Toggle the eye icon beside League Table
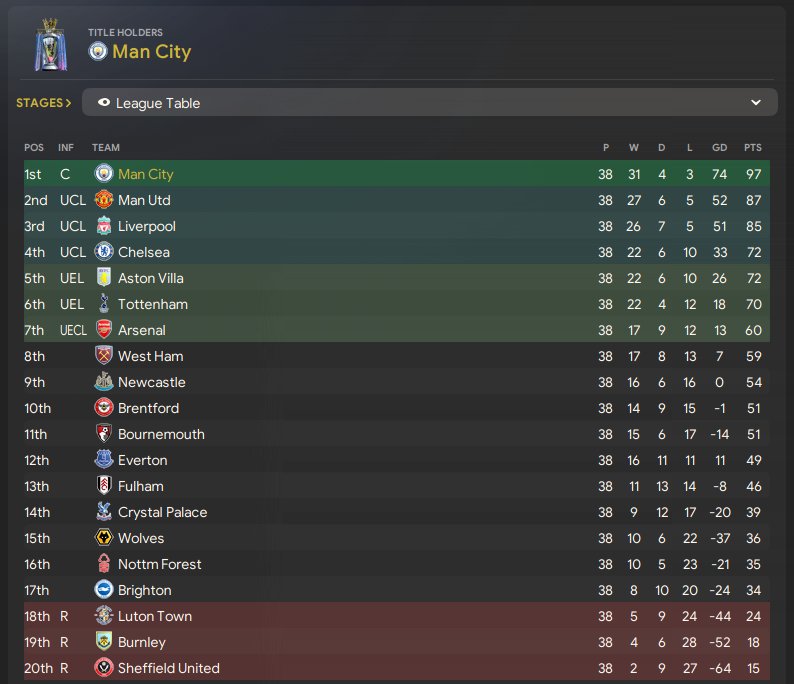This screenshot has height=684, width=794. 104,103
